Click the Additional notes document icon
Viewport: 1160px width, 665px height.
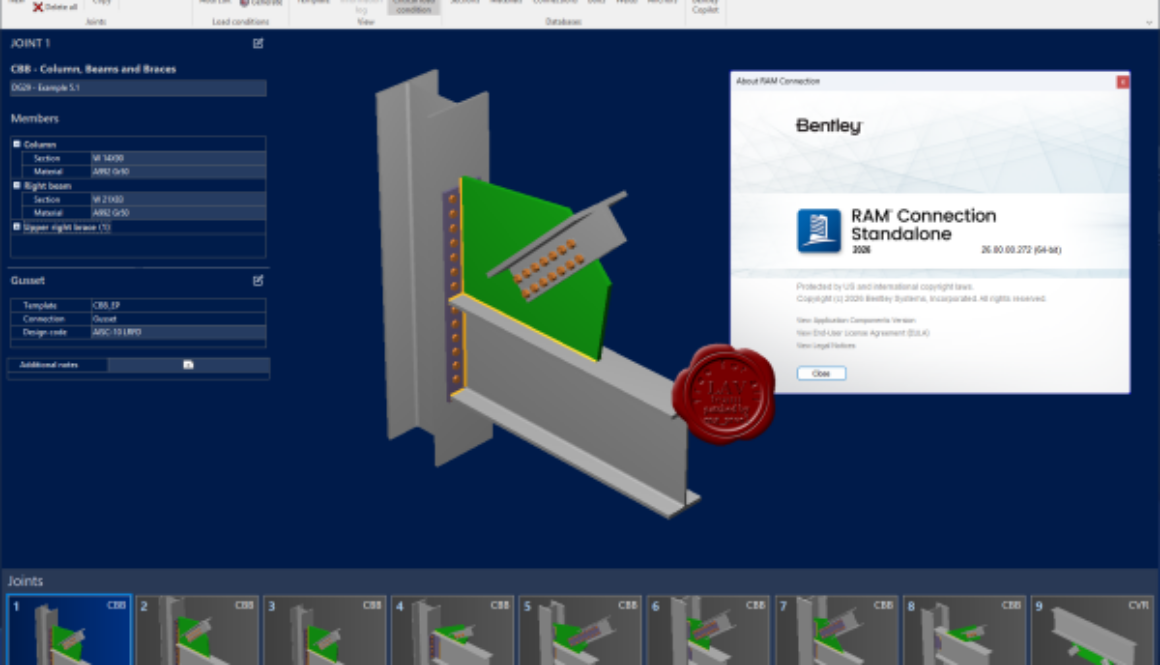(188, 365)
